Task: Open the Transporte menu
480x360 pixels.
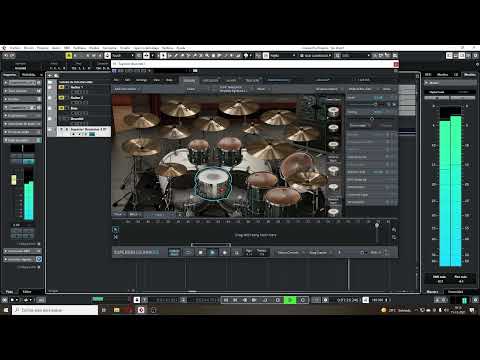Action: 109,48
